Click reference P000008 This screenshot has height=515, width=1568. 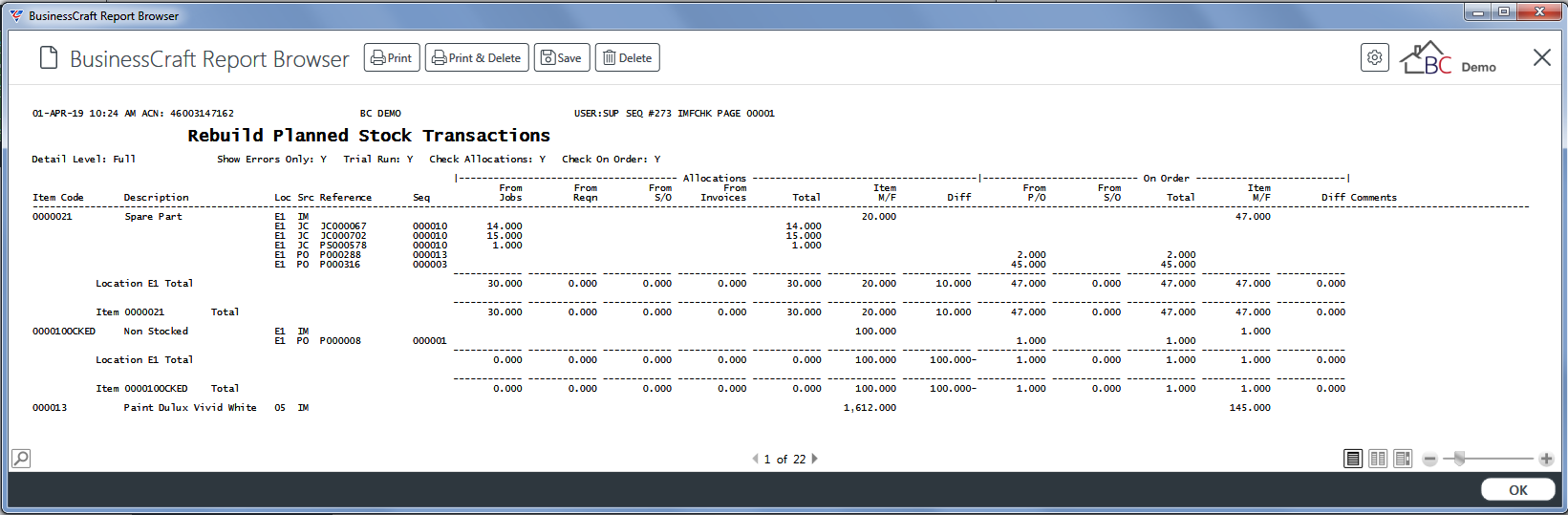tap(340, 341)
